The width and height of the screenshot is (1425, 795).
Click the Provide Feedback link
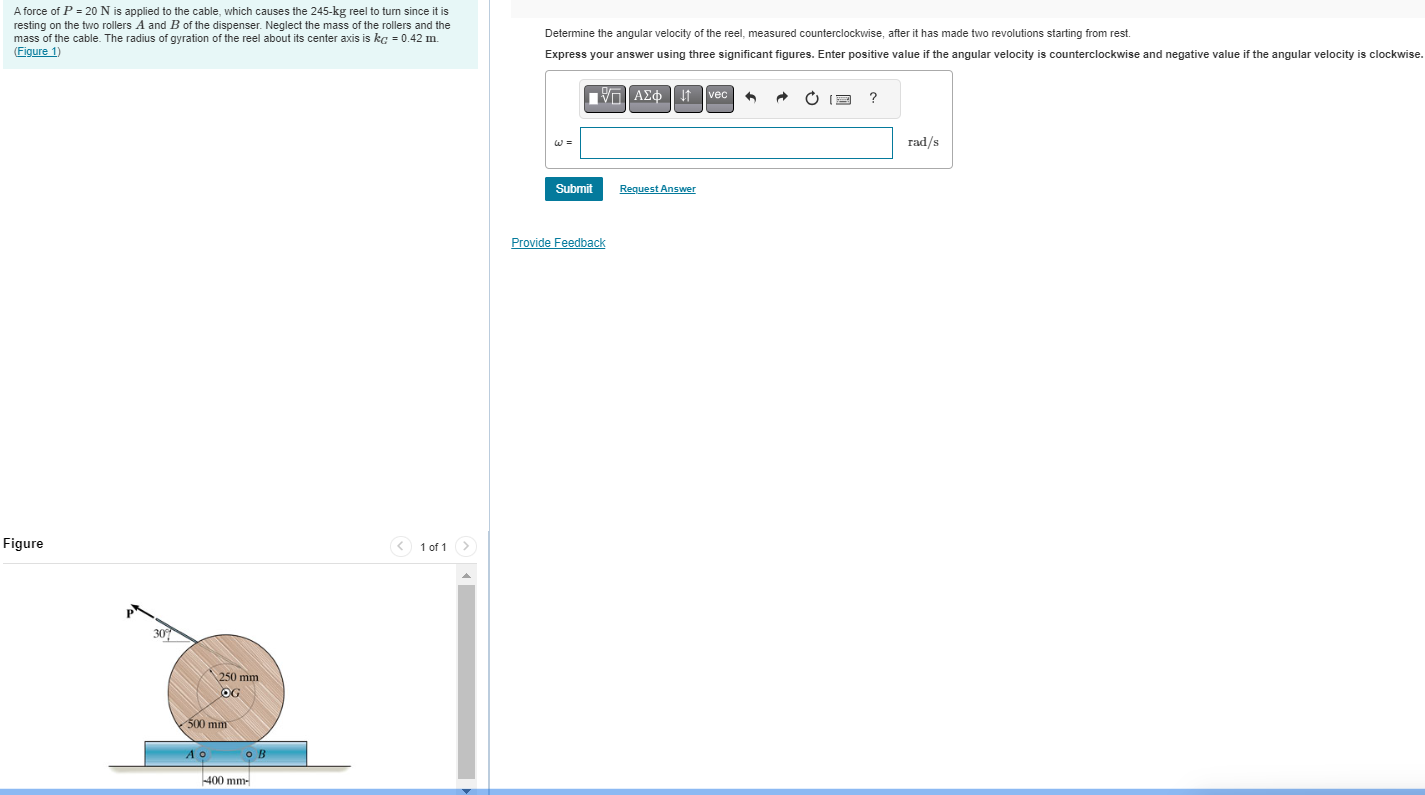point(558,242)
